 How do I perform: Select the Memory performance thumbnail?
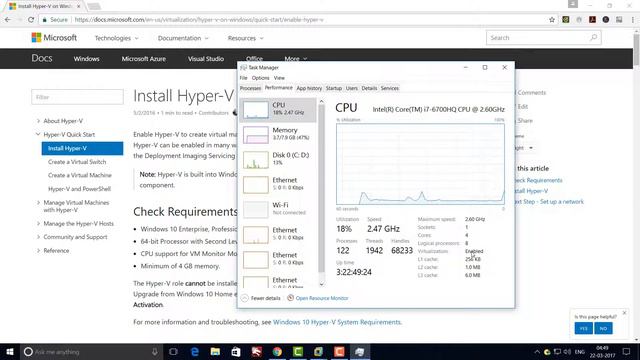coord(256,135)
